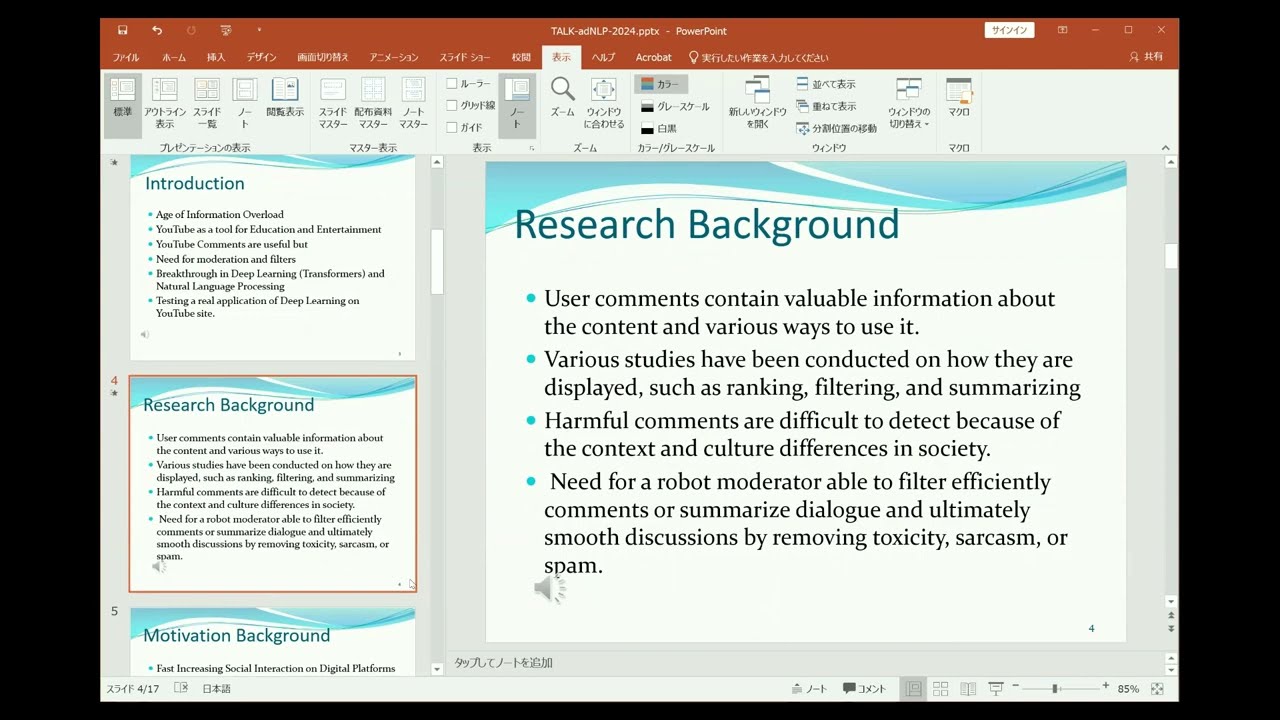Toggle the ノート pane button in the 表示 group

click(x=517, y=105)
